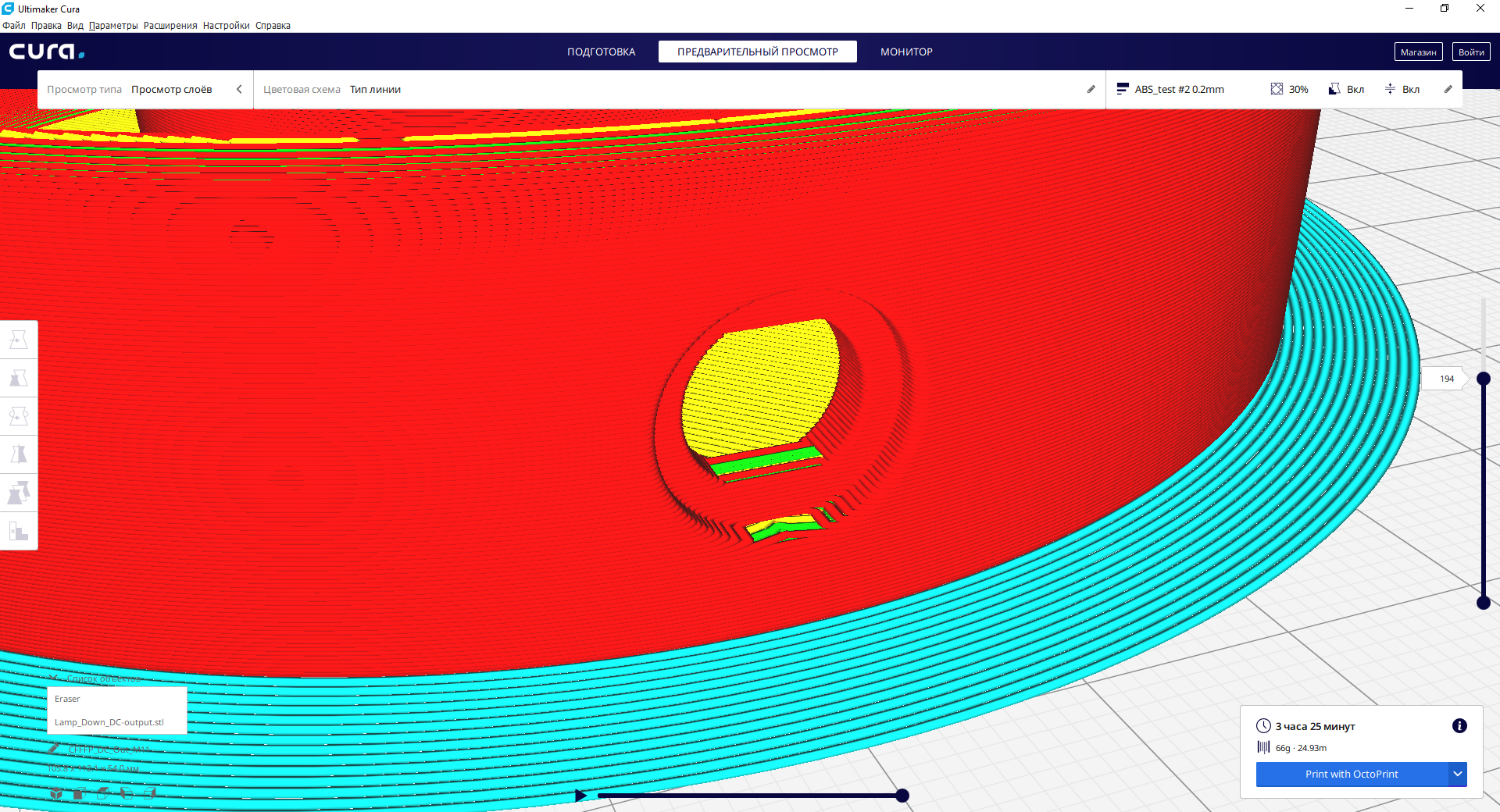Click the pencil icon in print settings panel

(1448, 89)
